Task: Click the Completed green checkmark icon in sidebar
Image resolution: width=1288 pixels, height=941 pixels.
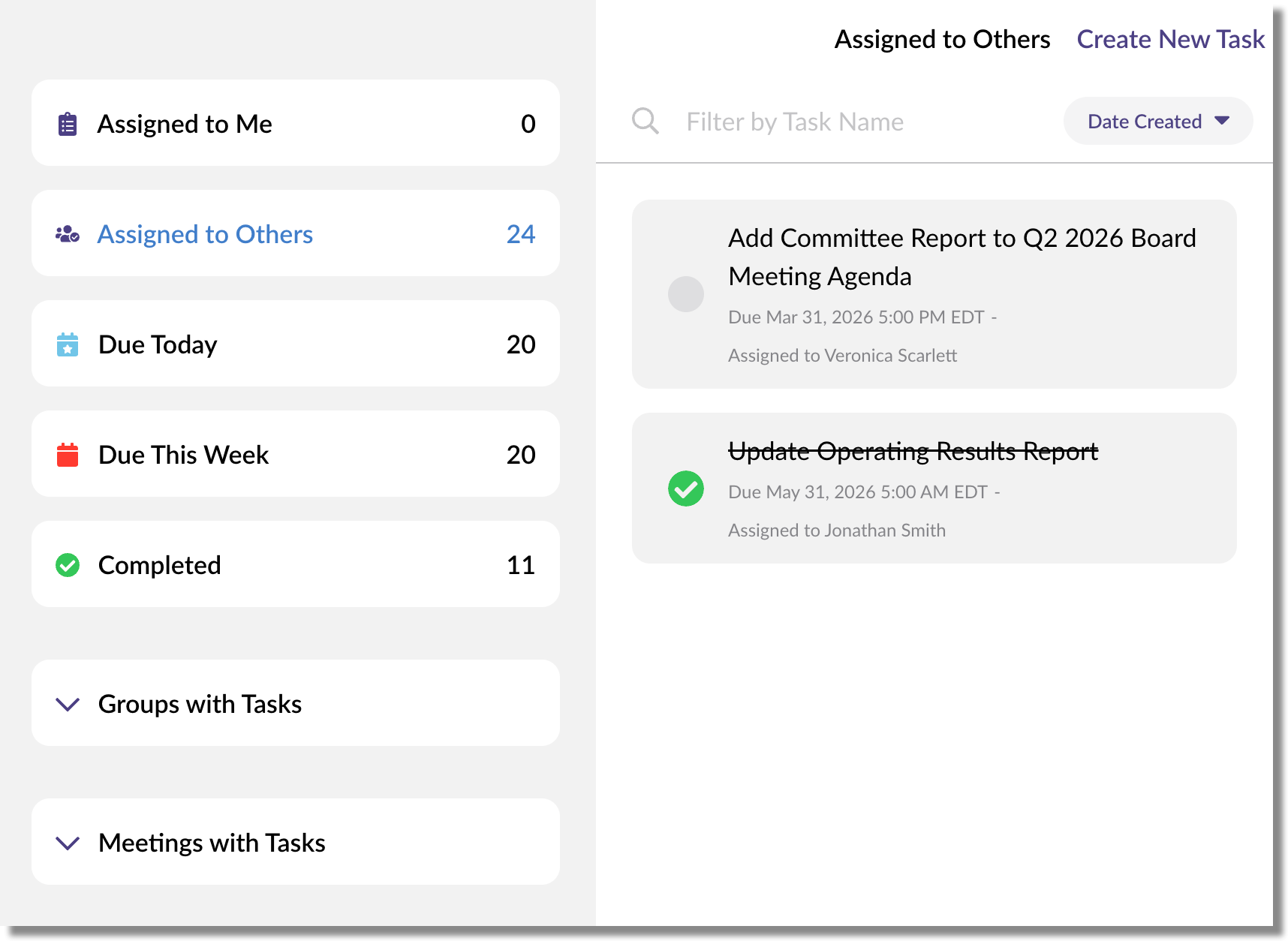Action: [68, 565]
